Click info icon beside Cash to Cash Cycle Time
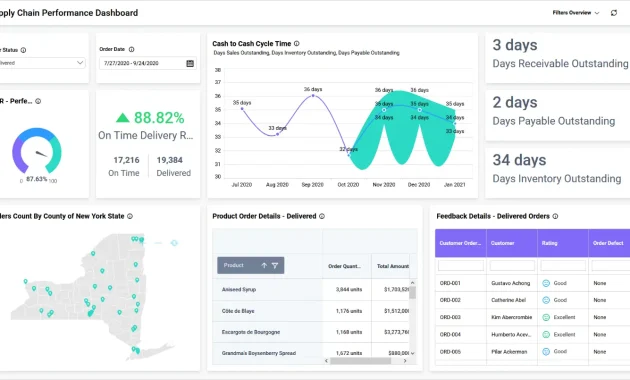 tap(297, 43)
